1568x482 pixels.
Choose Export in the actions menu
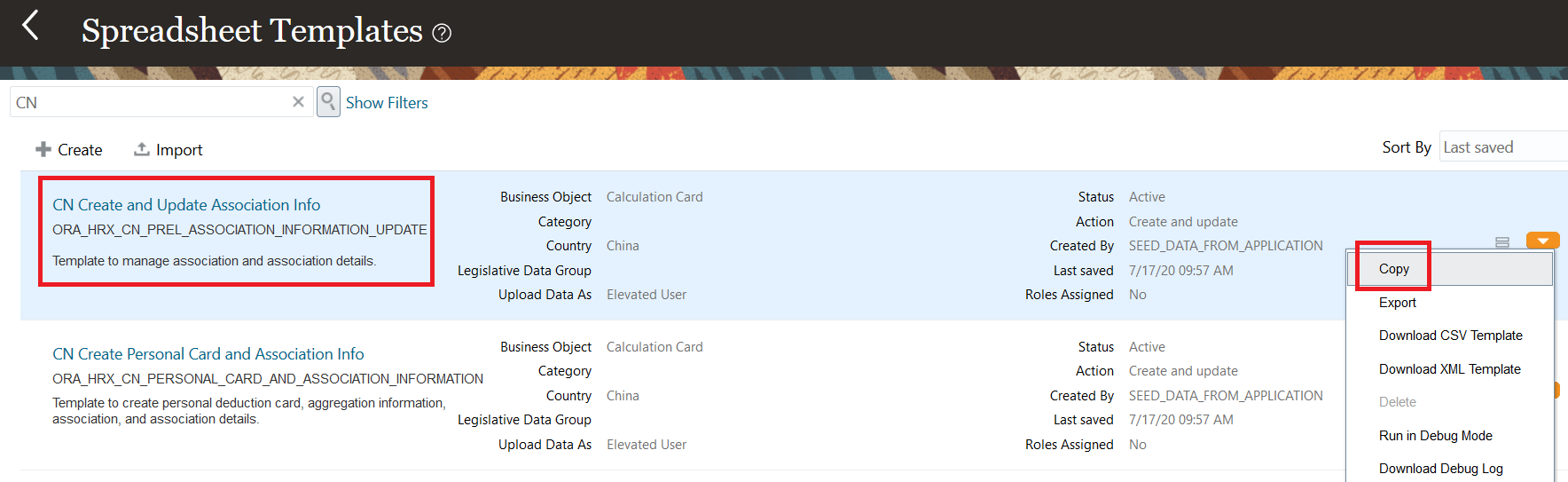(x=1397, y=303)
